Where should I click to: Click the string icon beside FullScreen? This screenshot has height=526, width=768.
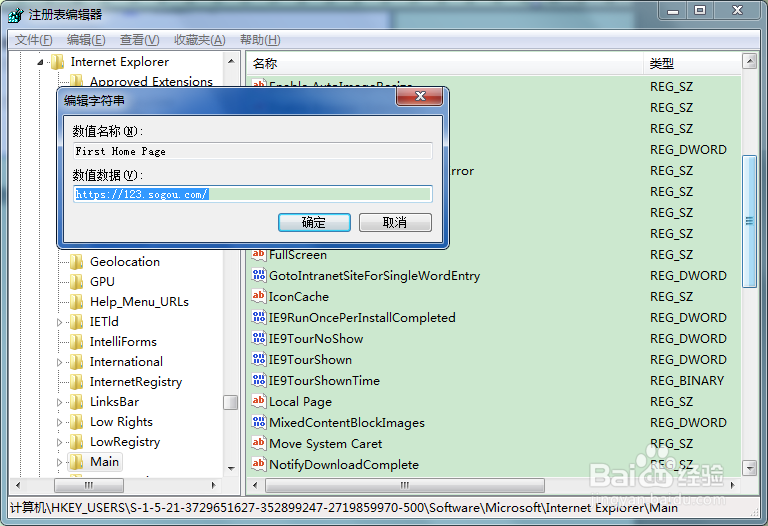[259, 255]
